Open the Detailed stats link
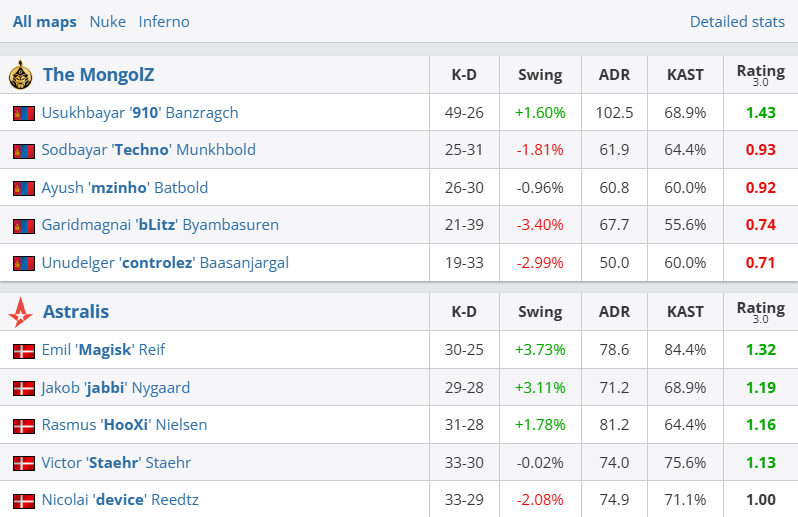798x517 pixels. (x=737, y=21)
